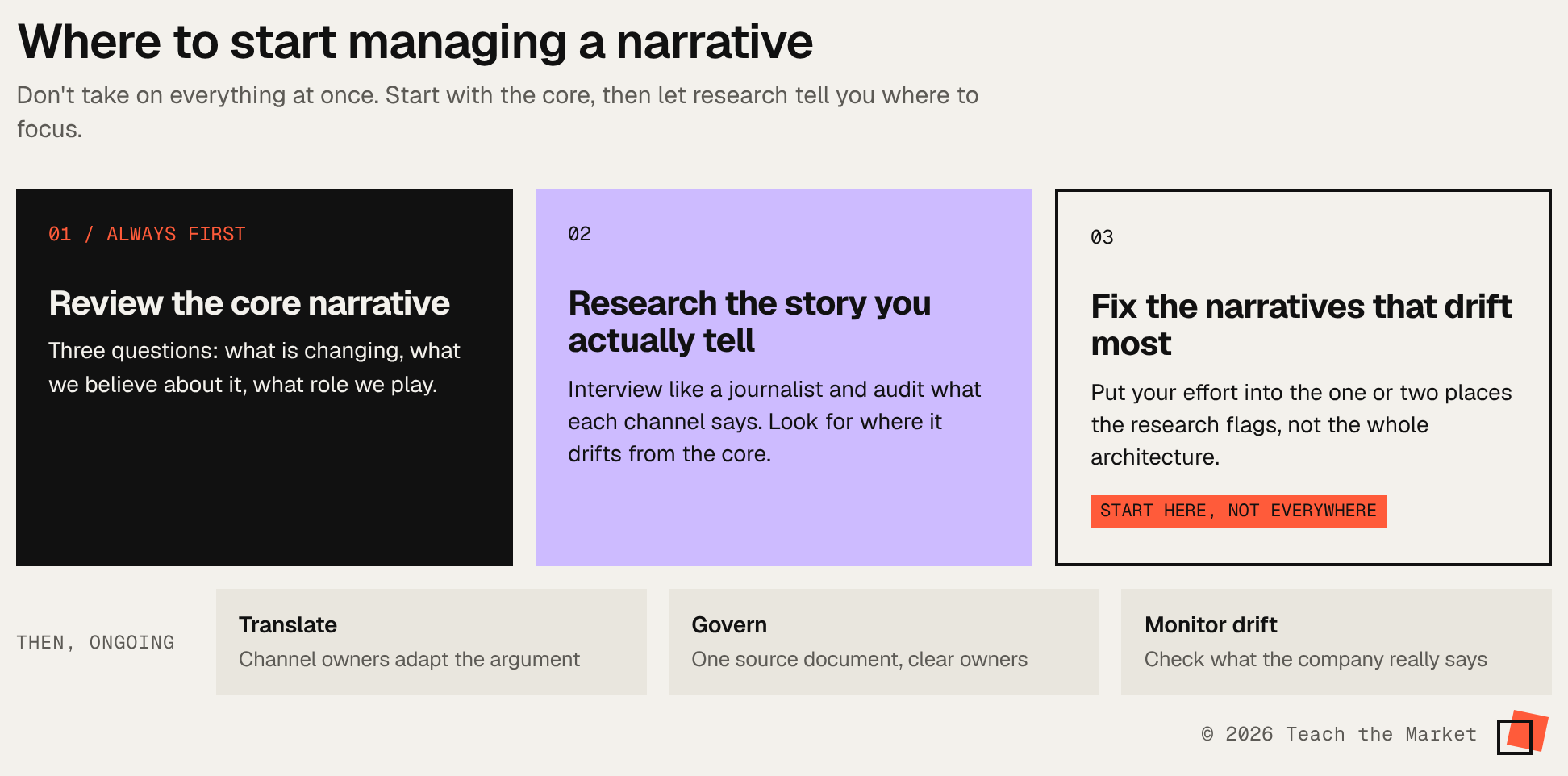Screen dimensions: 1568x776
Task: Click the 'Put your effort' paragraph
Action: click(x=1301, y=425)
